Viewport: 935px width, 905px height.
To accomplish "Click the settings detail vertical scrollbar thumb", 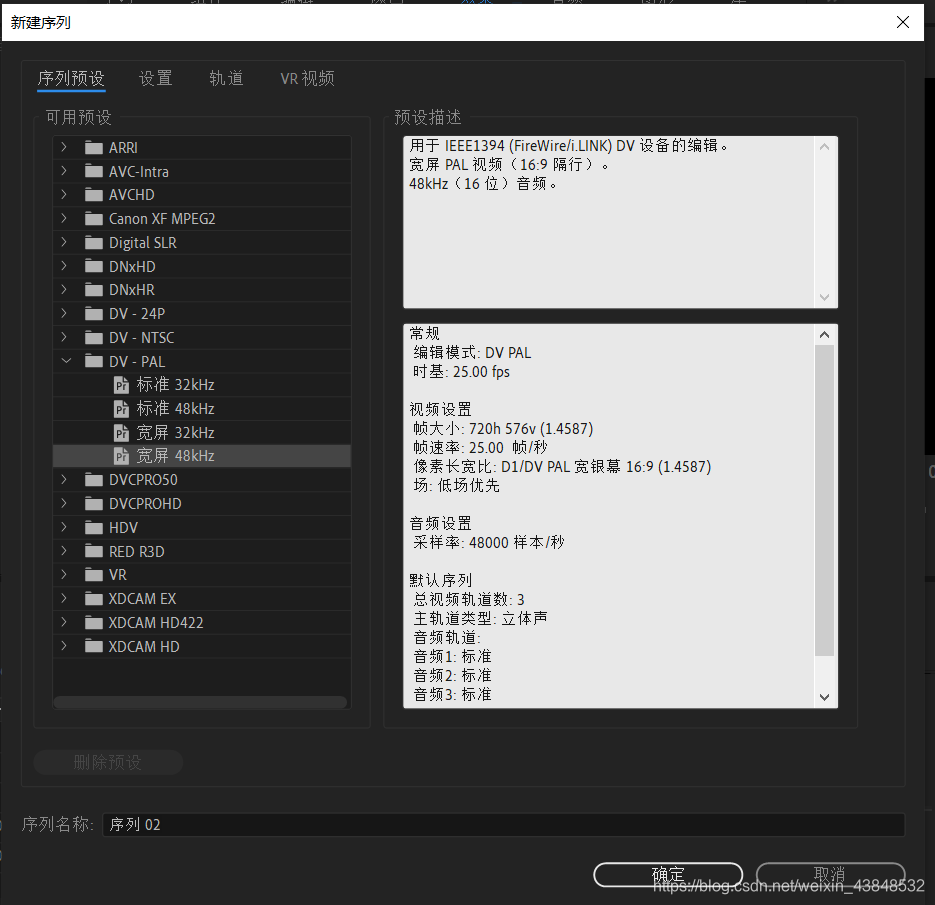I will (x=824, y=500).
